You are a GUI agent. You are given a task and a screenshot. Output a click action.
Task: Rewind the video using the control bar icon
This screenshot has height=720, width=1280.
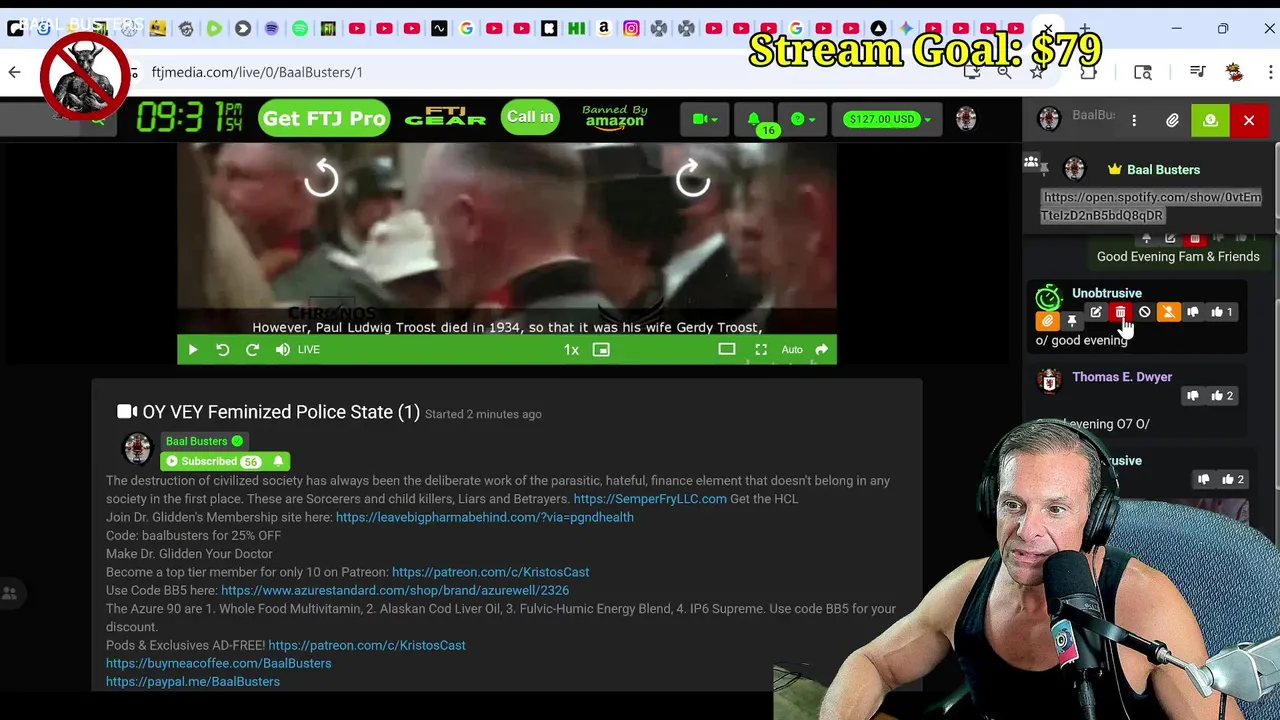tap(223, 349)
